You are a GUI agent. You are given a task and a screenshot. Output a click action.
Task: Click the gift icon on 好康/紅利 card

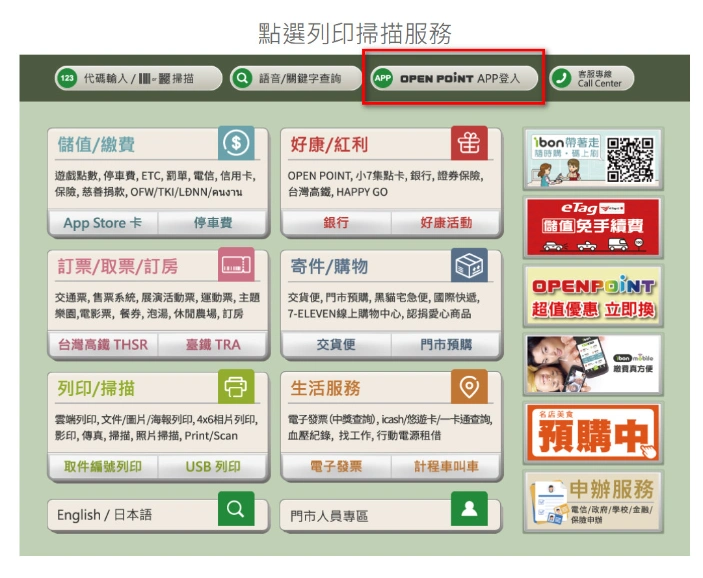469,143
